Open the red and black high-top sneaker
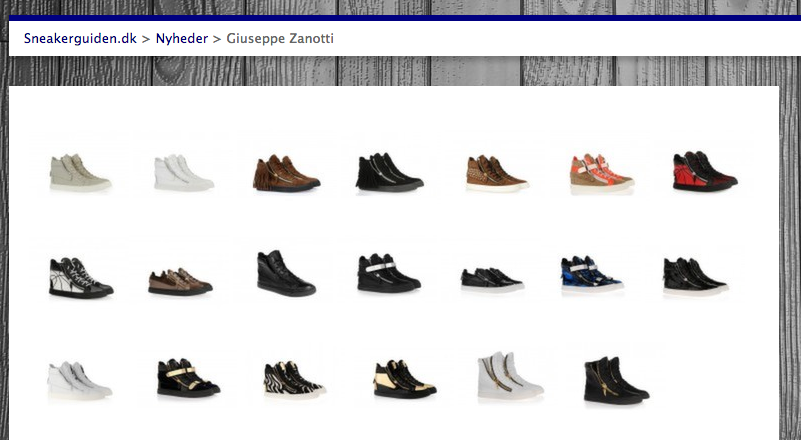This screenshot has width=801, height=440. point(705,171)
